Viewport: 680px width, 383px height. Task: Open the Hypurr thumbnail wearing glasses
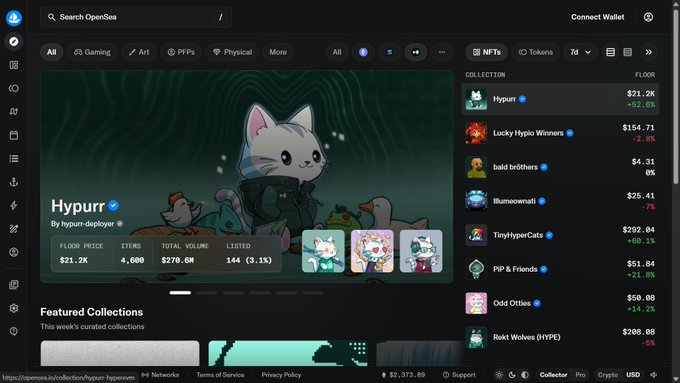pos(421,251)
